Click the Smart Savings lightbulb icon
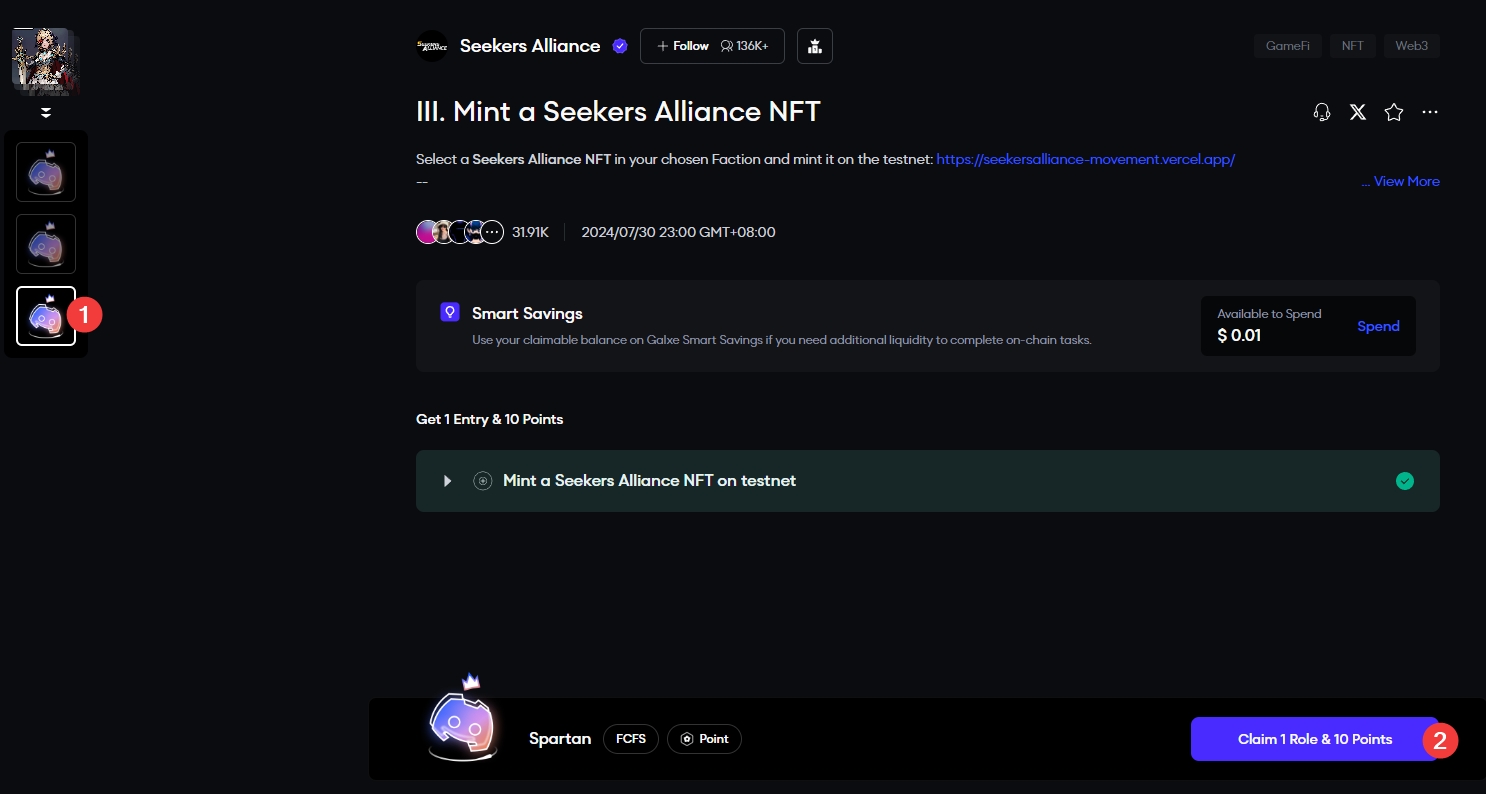 450,313
